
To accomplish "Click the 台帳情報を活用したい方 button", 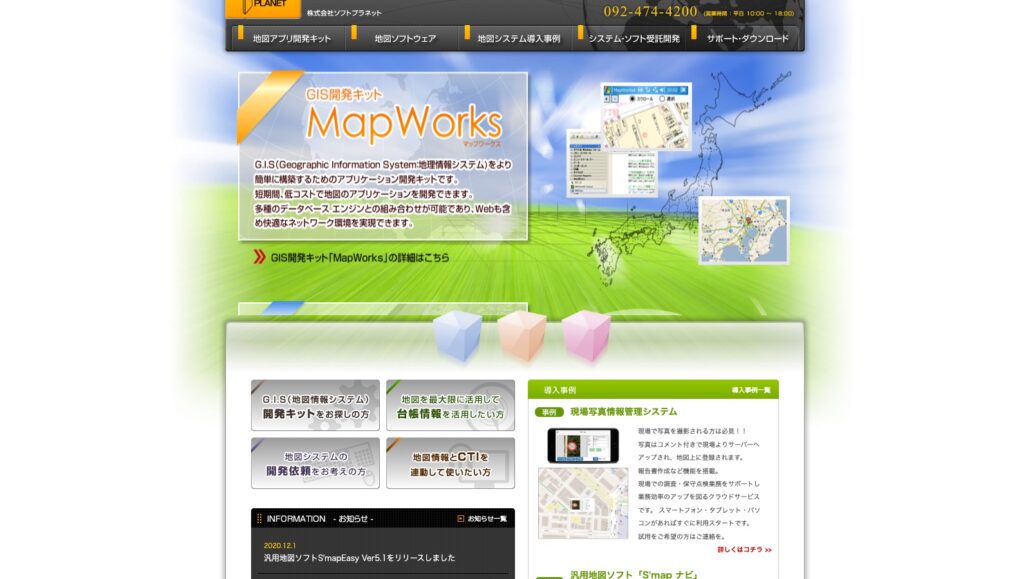I will pyautogui.click(x=451, y=405).
